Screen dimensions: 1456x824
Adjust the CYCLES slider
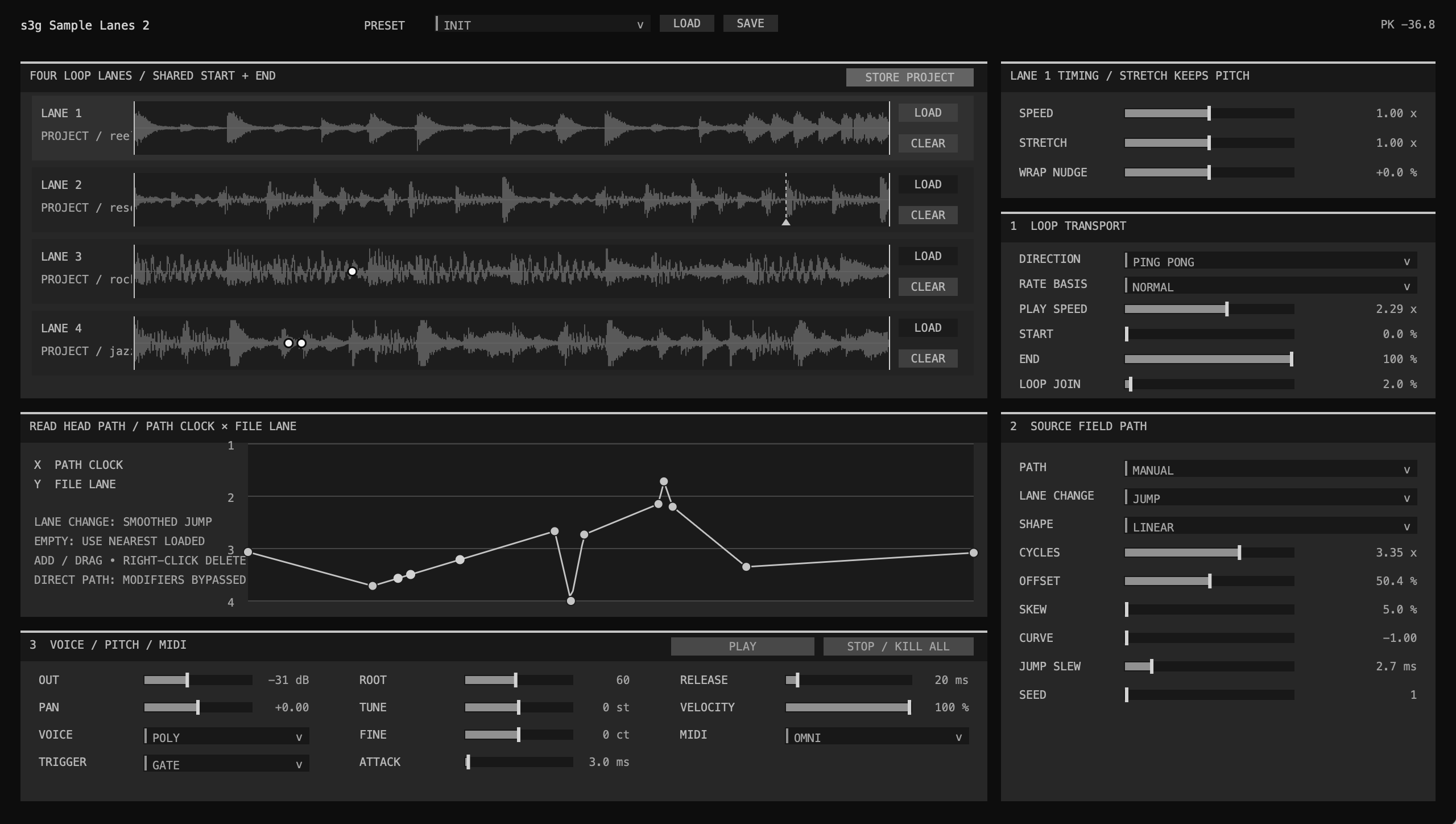(1210, 553)
